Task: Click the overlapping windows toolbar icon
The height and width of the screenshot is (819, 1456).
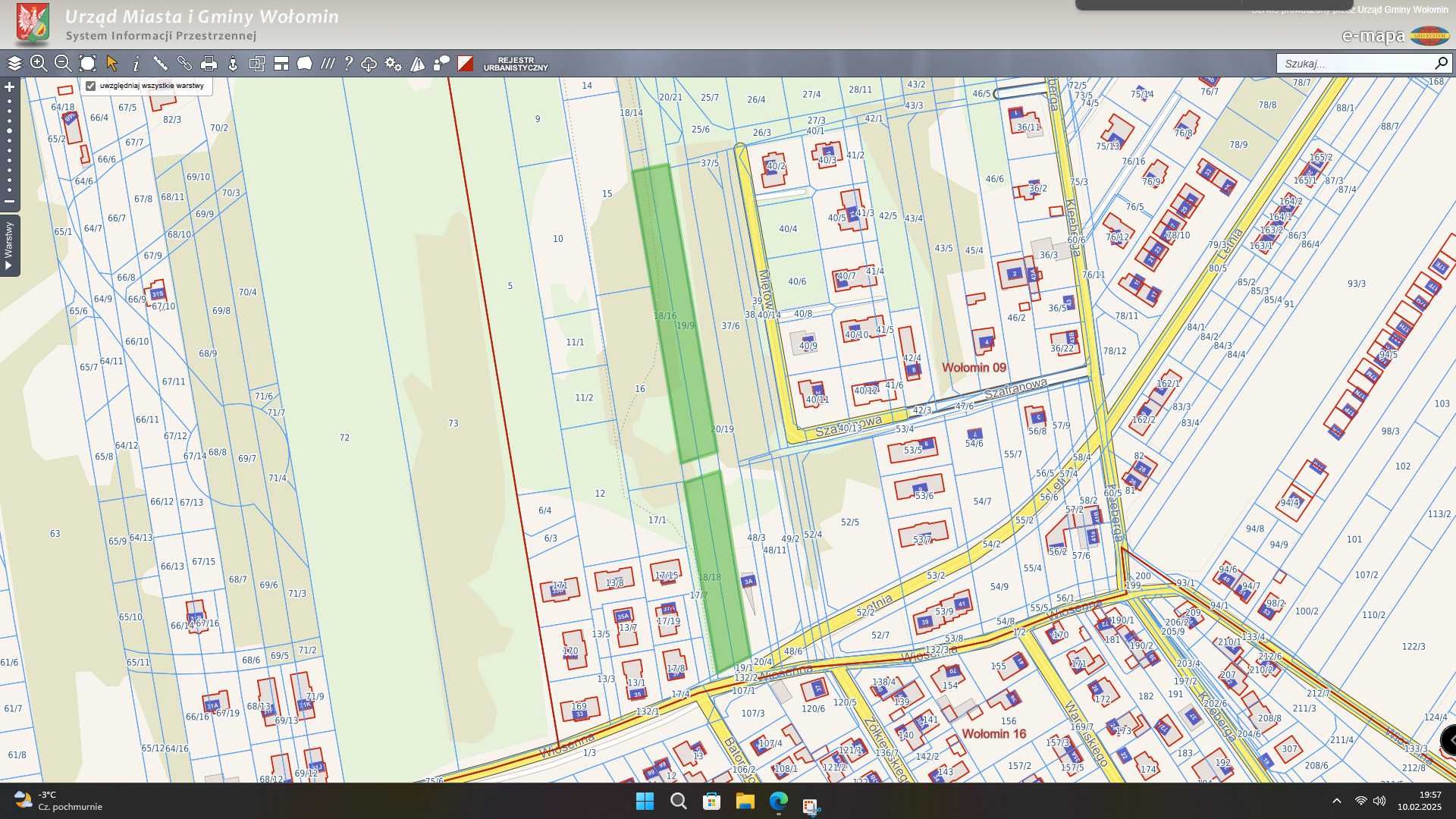Action: coord(257,64)
